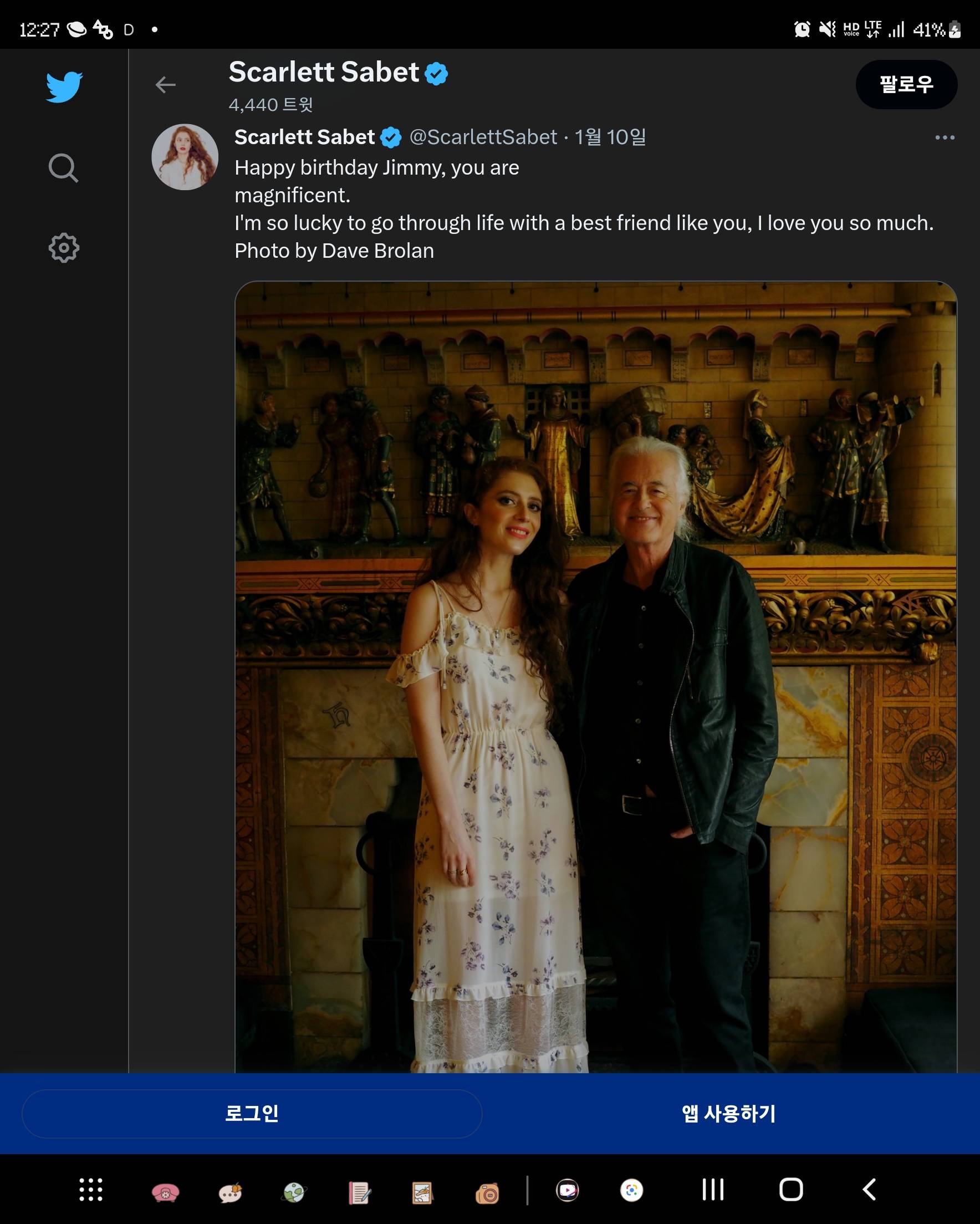Open the app drawer grid icon
980x1224 pixels.
91,1190
